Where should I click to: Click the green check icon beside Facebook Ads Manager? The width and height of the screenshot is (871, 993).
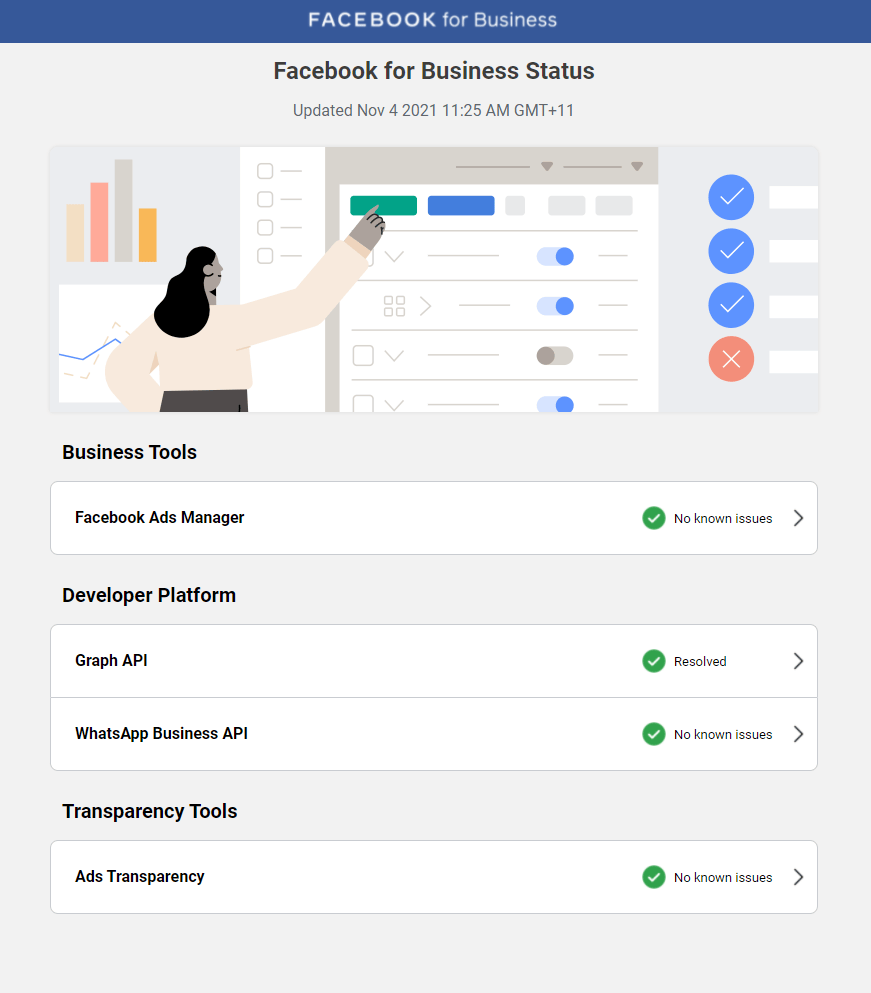coord(653,518)
